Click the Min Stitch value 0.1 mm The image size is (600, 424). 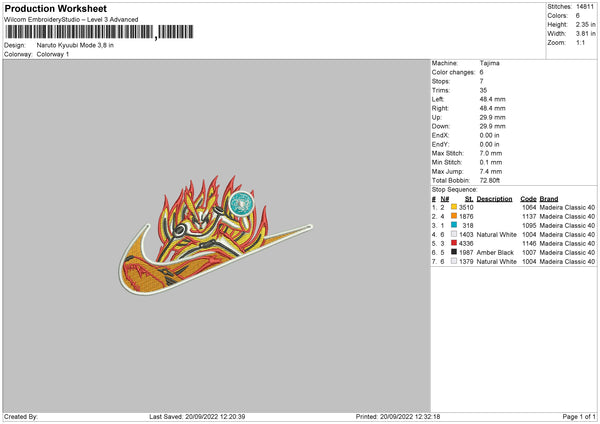[x=491, y=162]
